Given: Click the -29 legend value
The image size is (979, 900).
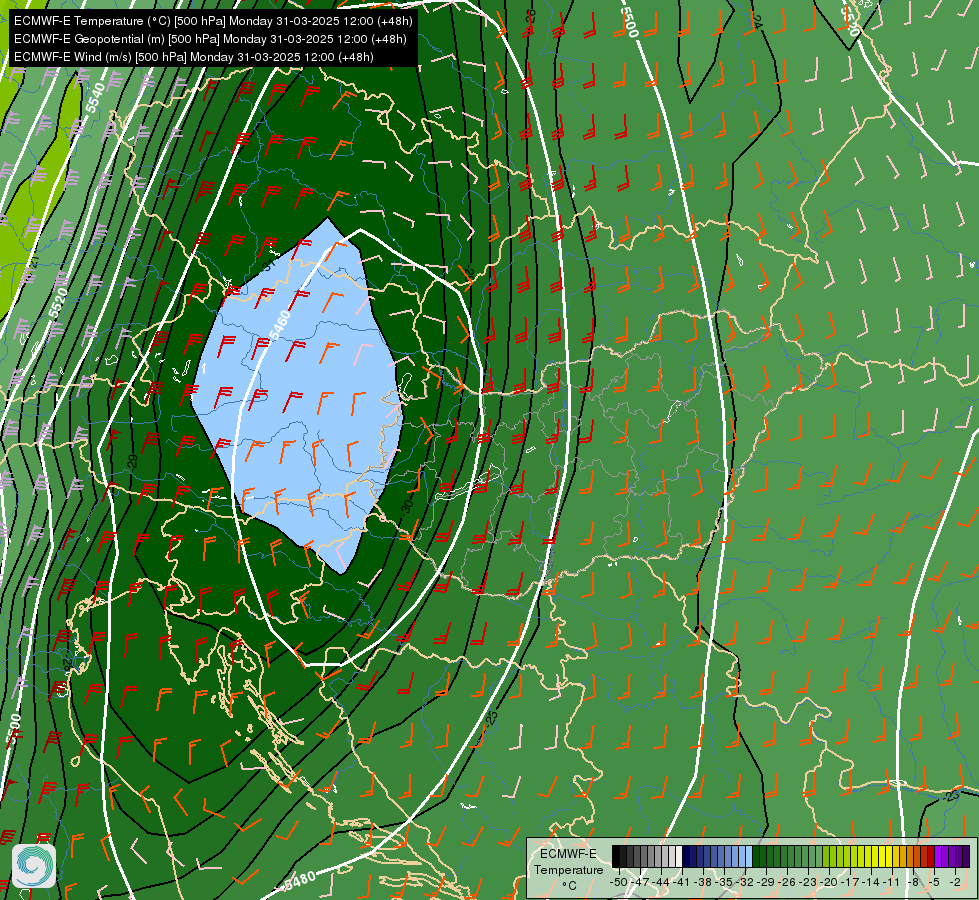Looking at the screenshot, I should point(766,882).
